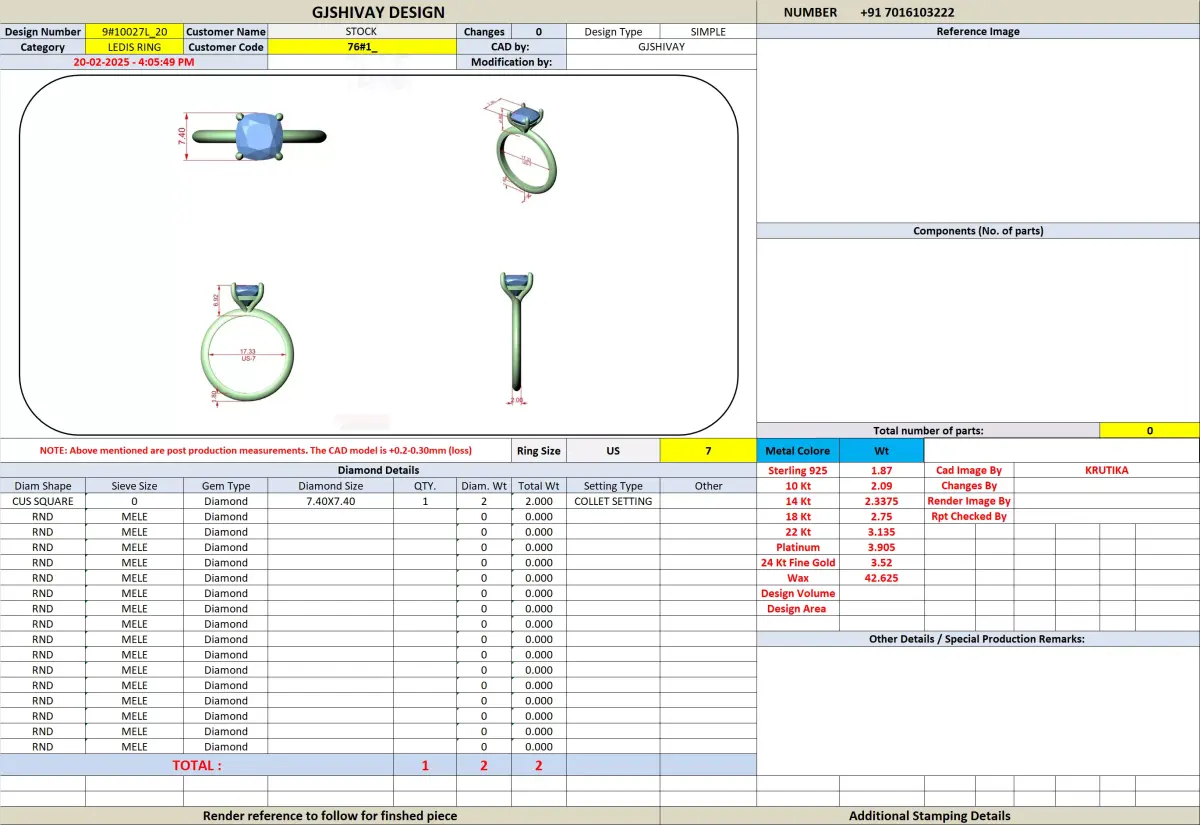Select the perspective ring render
This screenshot has width=1200, height=825.
click(523, 150)
